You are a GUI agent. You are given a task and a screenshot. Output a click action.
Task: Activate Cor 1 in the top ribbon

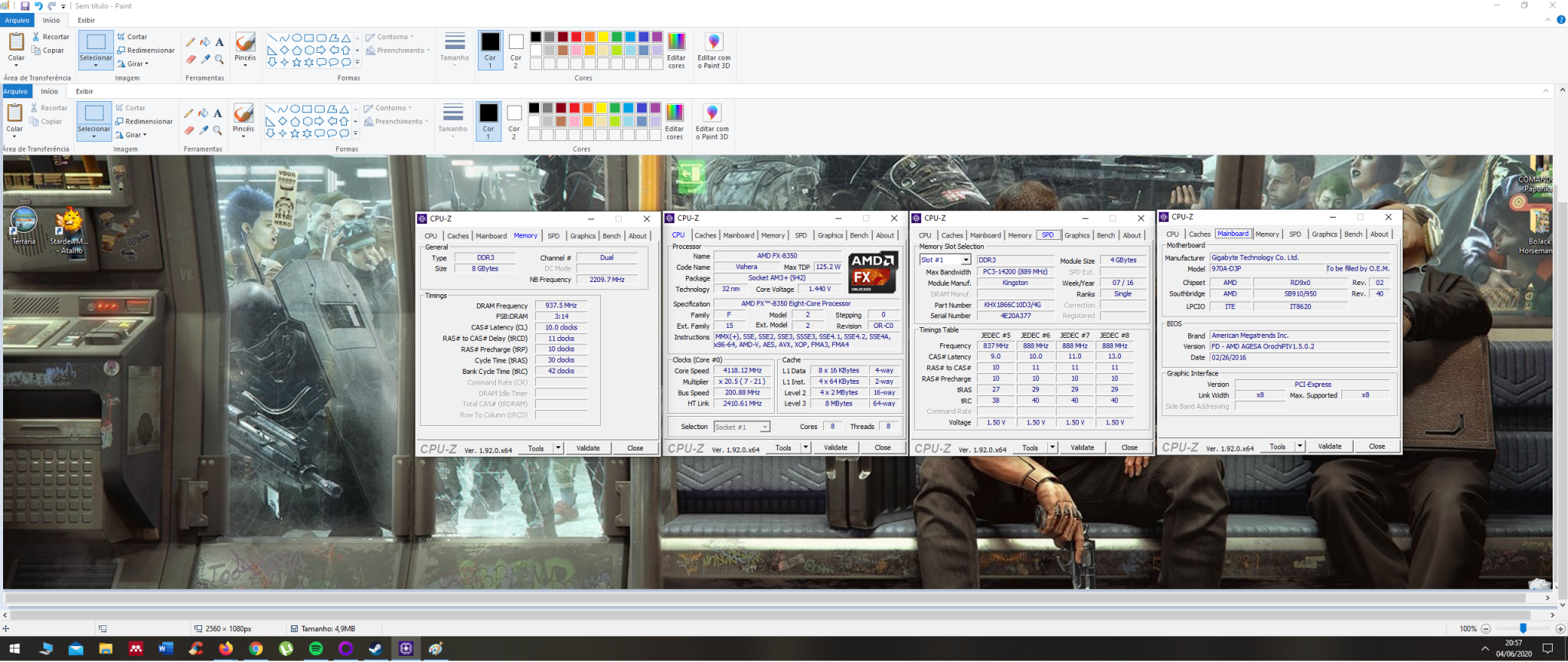click(x=490, y=50)
